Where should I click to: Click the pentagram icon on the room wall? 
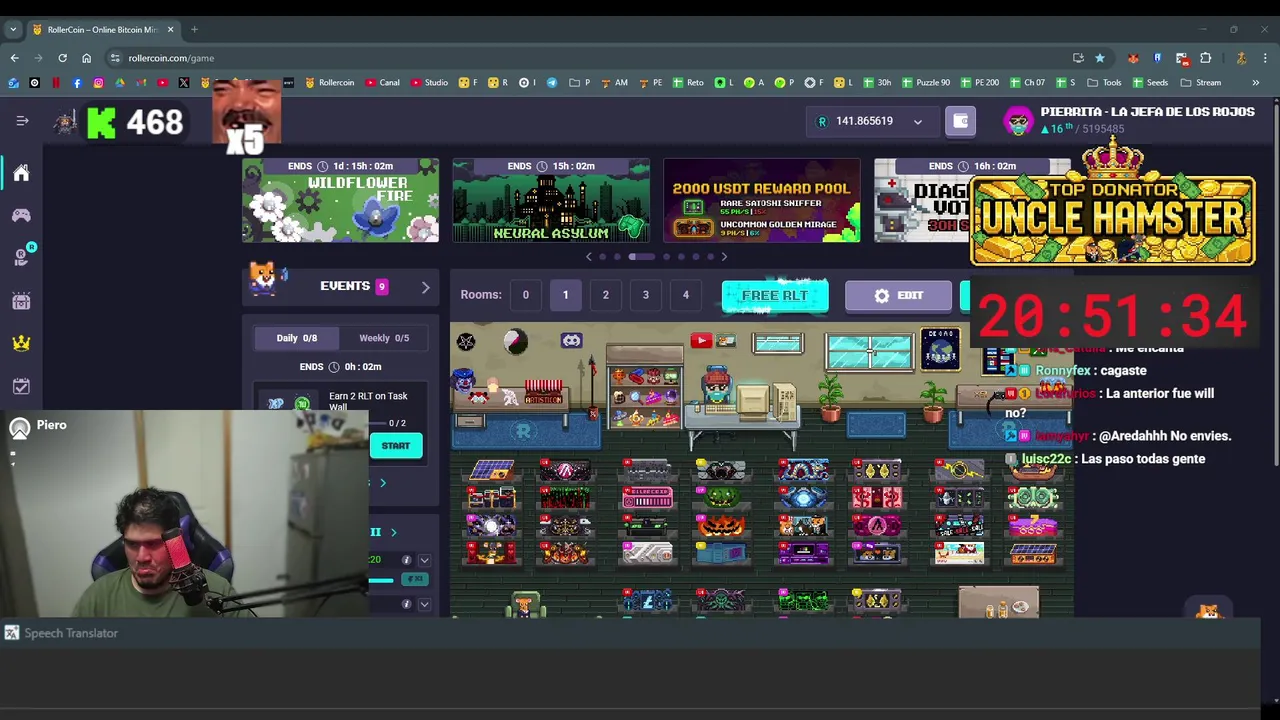tap(466, 342)
